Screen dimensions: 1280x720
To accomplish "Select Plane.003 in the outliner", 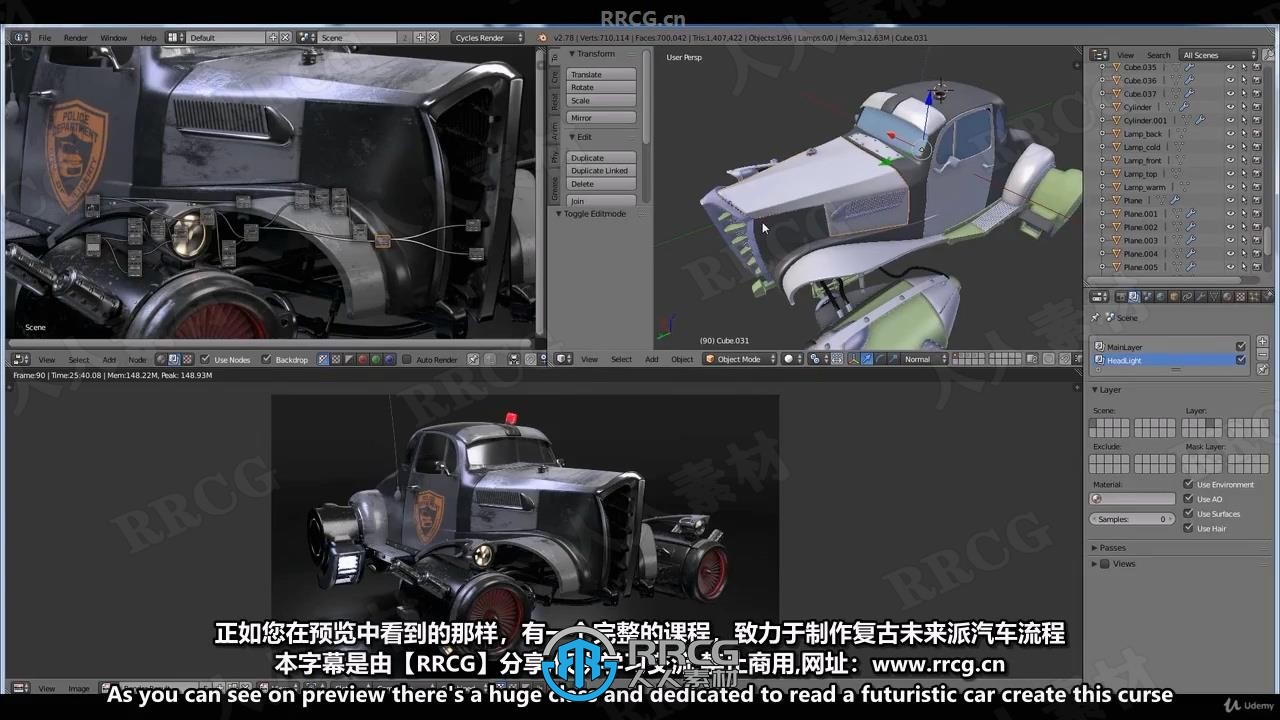I will point(1140,240).
